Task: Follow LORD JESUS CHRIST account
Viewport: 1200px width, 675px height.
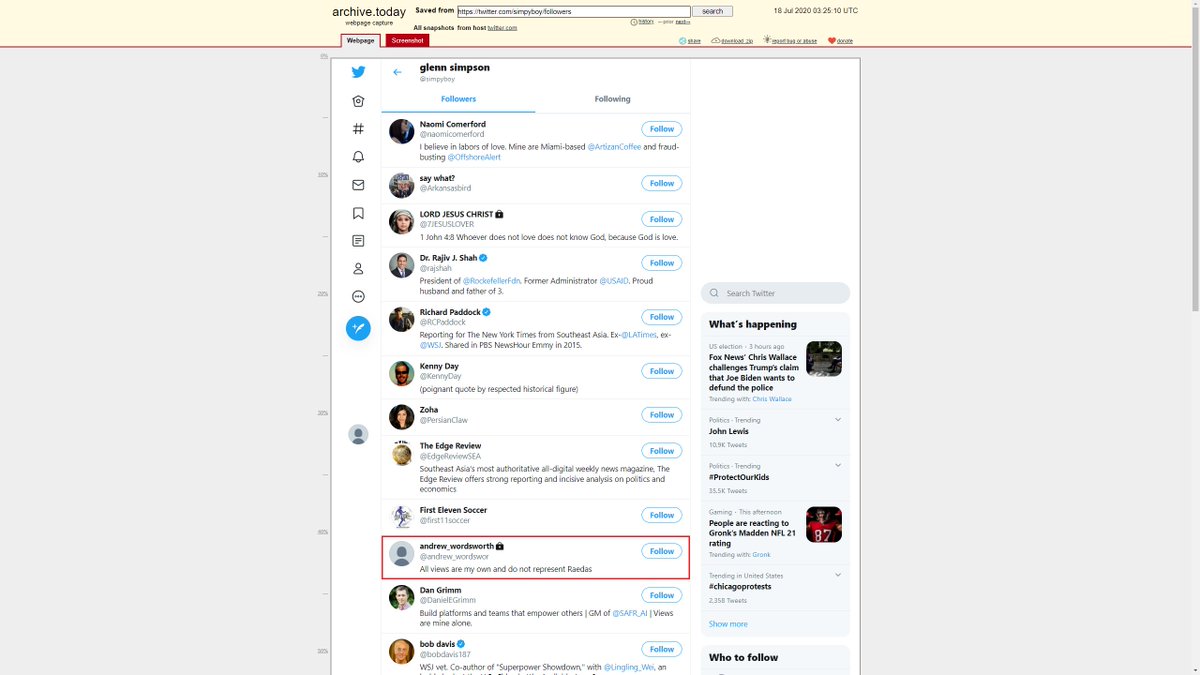Action: point(662,219)
